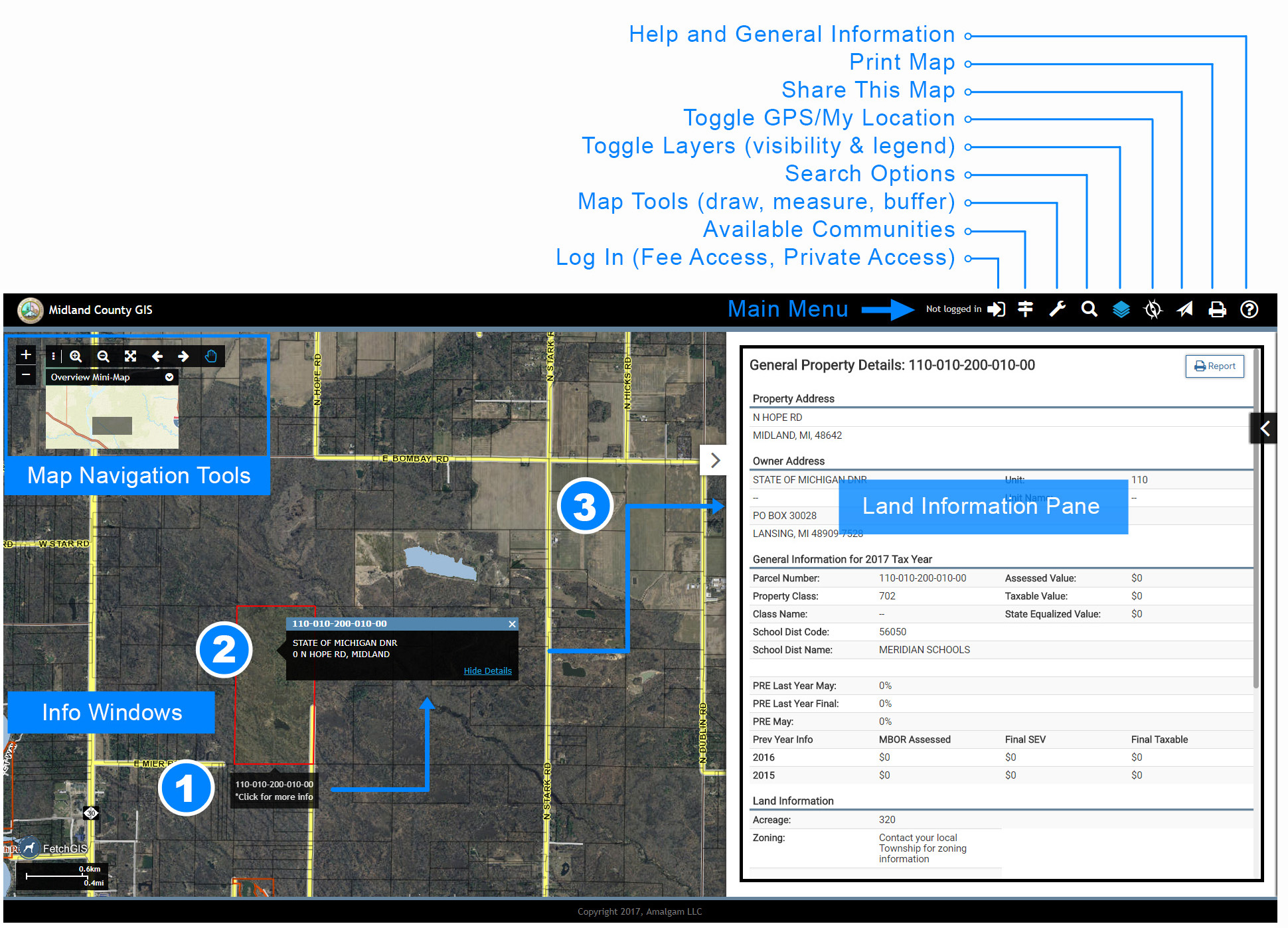The image size is (1288, 928).
Task: Click the blue lake on map
Action: [x=441, y=564]
